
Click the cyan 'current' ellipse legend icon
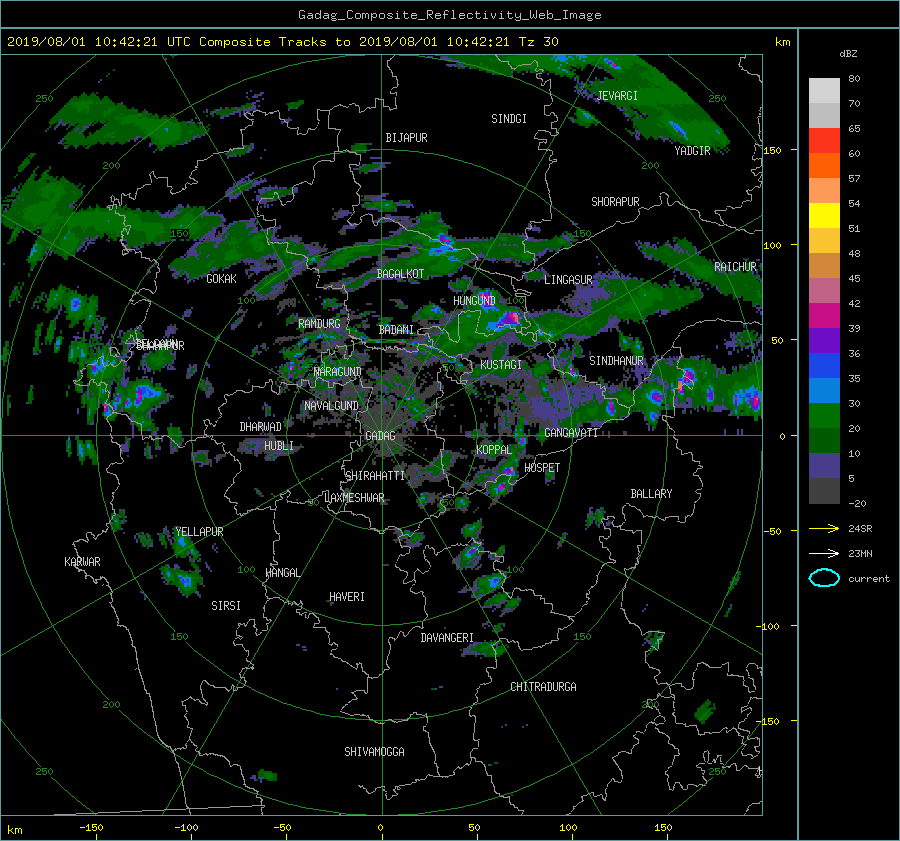(x=824, y=578)
